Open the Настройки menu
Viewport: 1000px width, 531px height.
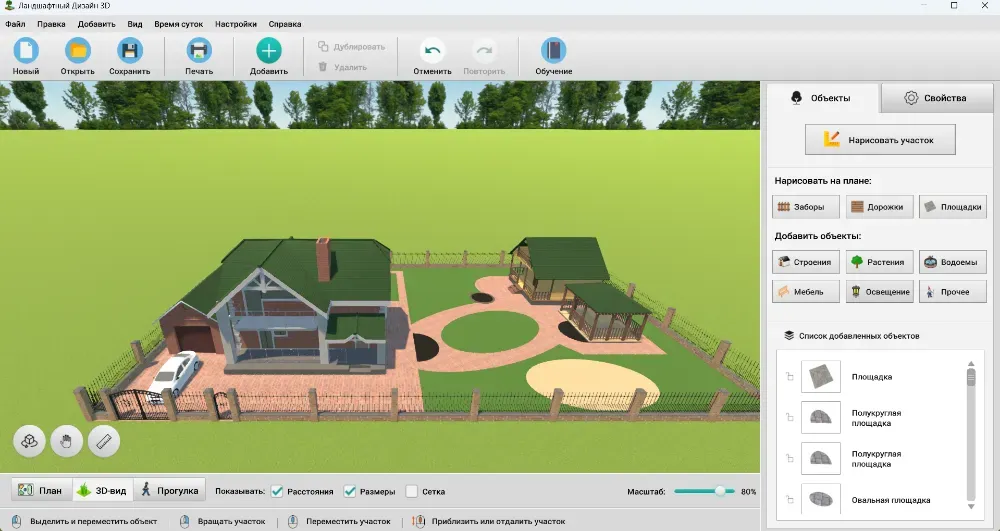coord(236,24)
